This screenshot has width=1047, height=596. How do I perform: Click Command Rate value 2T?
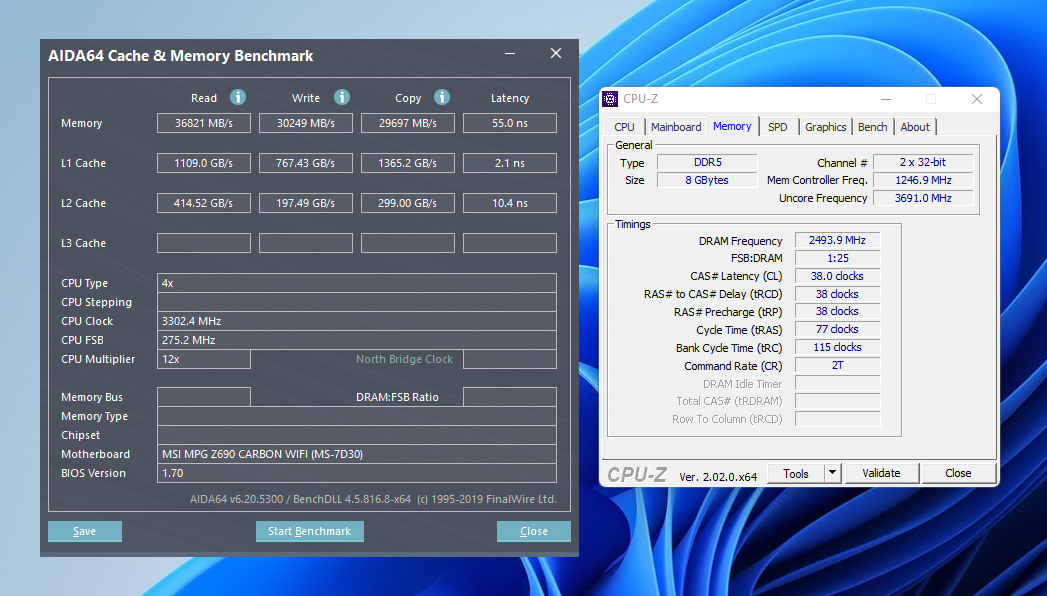[x=837, y=365]
